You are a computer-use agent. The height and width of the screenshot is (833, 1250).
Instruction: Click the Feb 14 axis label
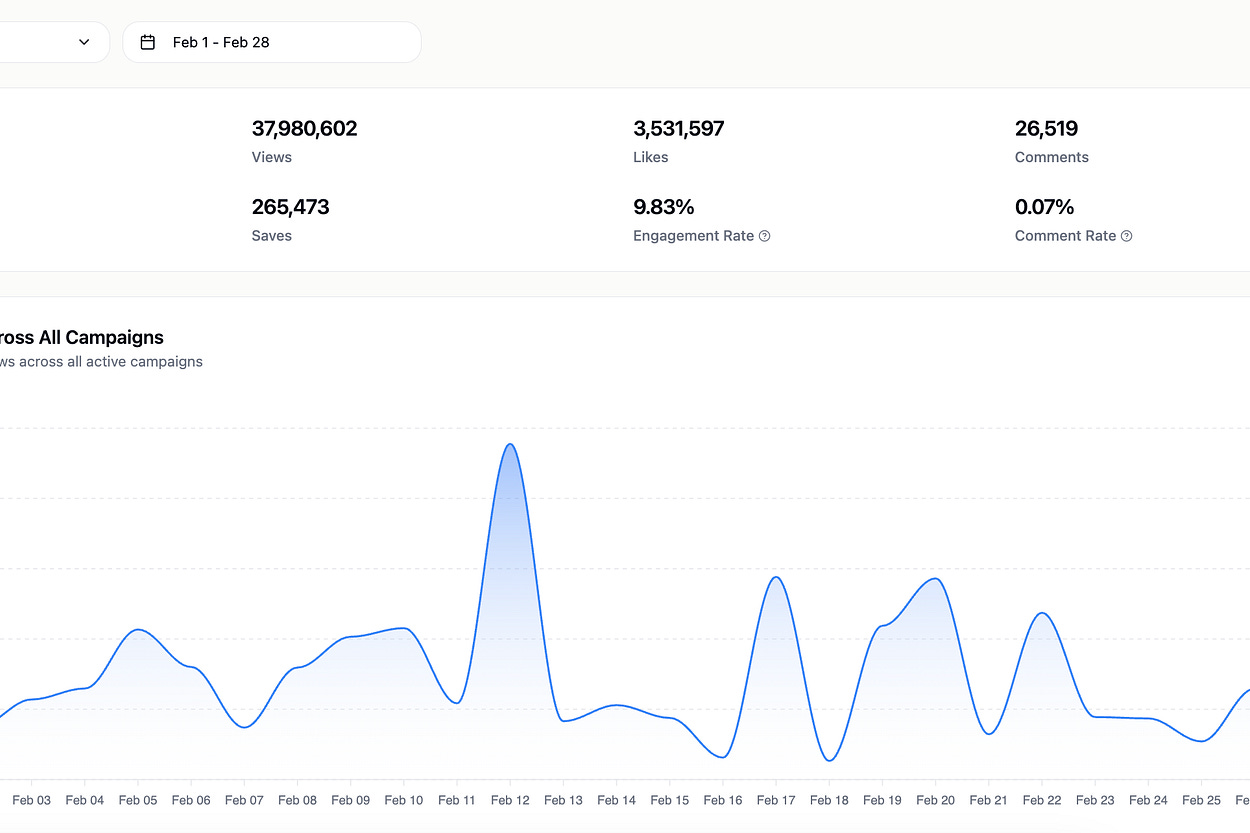[616, 800]
